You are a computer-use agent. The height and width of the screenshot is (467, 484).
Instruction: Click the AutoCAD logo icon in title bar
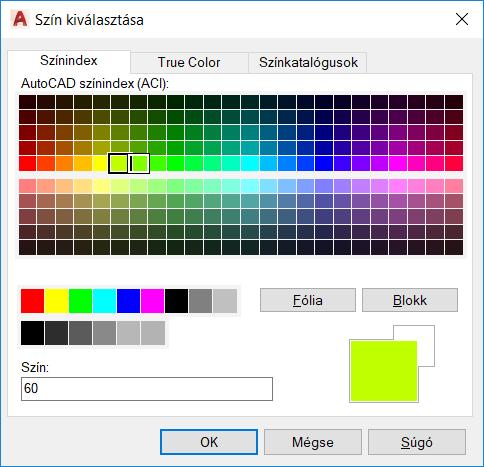20,19
